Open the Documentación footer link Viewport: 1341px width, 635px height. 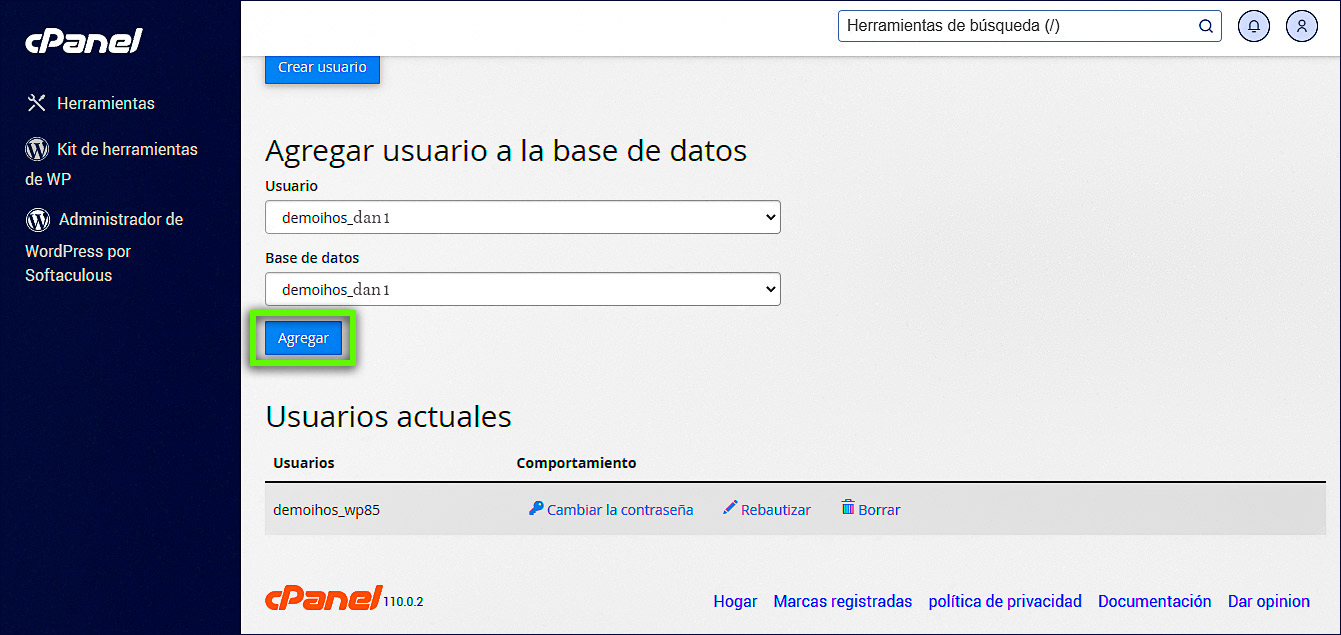coord(1154,601)
